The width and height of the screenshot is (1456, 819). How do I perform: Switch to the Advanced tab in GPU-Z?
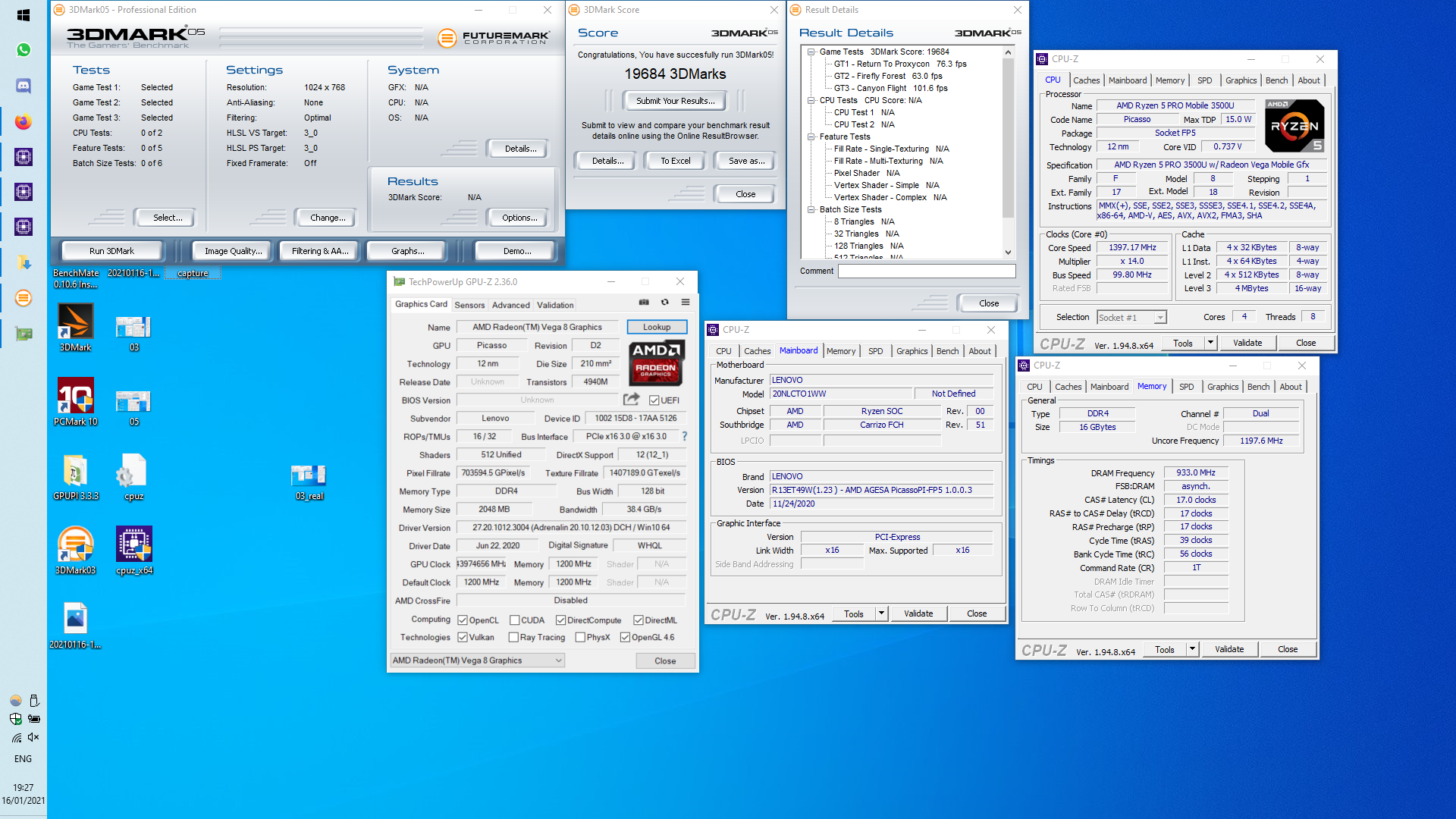[511, 305]
